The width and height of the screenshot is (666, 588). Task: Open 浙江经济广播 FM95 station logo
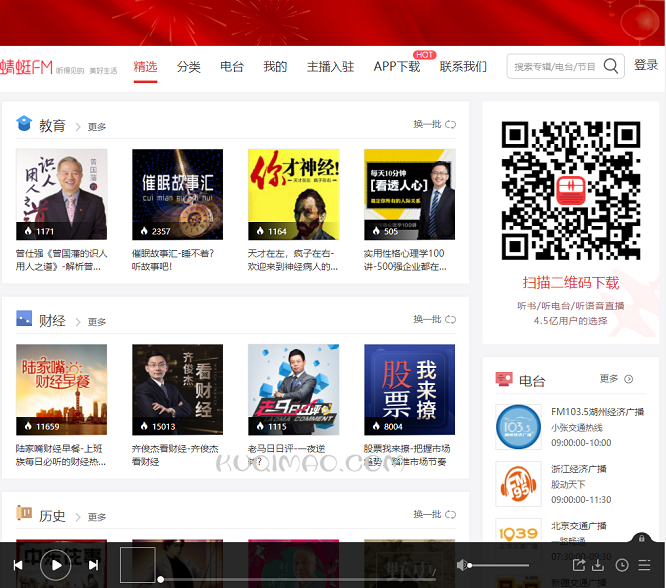click(518, 483)
